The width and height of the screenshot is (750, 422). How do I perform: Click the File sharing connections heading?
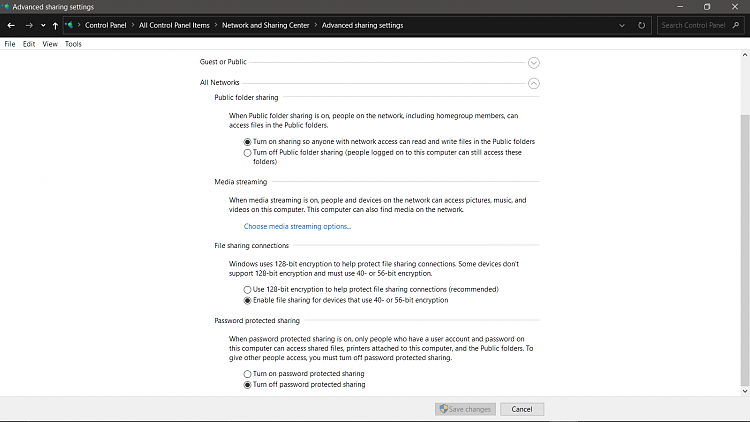[252, 245]
